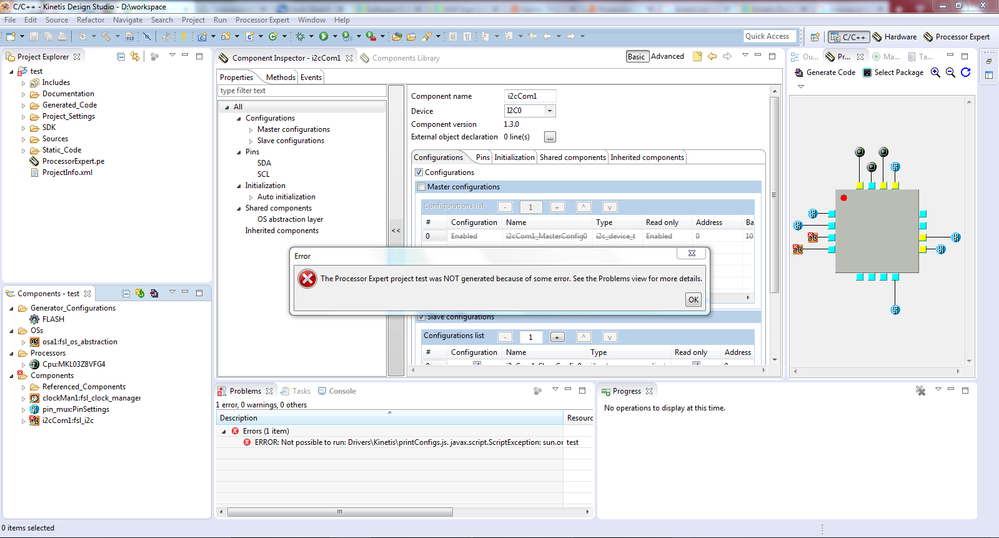The image size is (999, 538).
Task: Click the New project toolbar icon
Action: (x=11, y=37)
